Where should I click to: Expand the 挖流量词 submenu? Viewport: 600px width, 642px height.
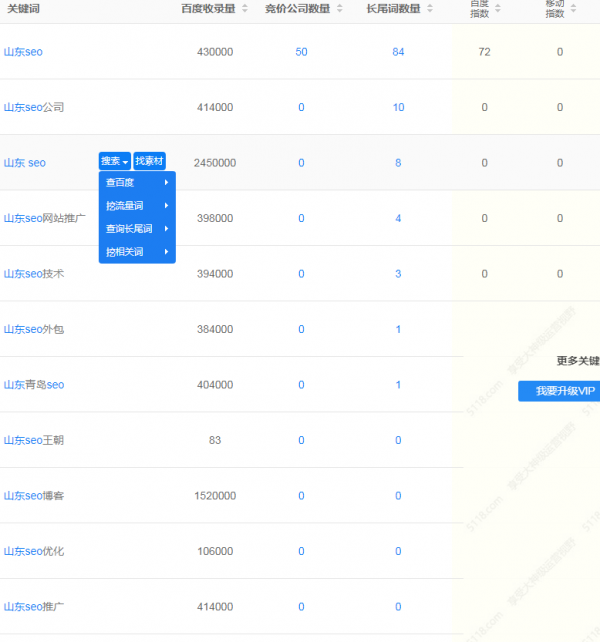point(137,206)
